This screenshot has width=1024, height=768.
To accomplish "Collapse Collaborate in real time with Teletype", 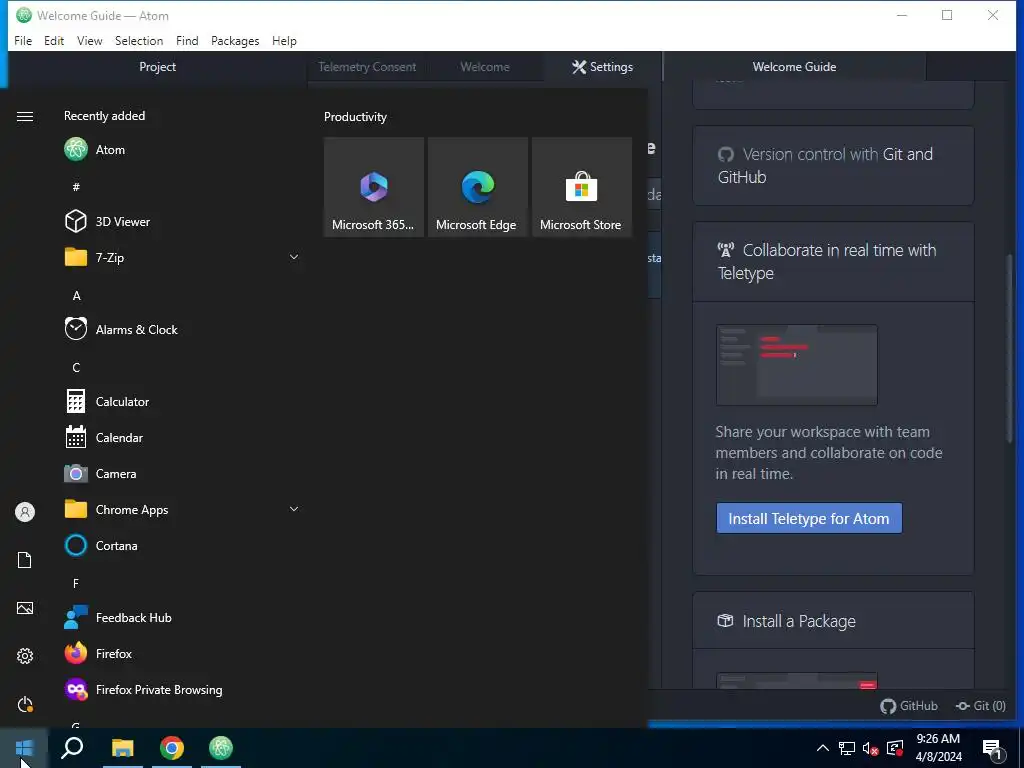I will [833, 261].
